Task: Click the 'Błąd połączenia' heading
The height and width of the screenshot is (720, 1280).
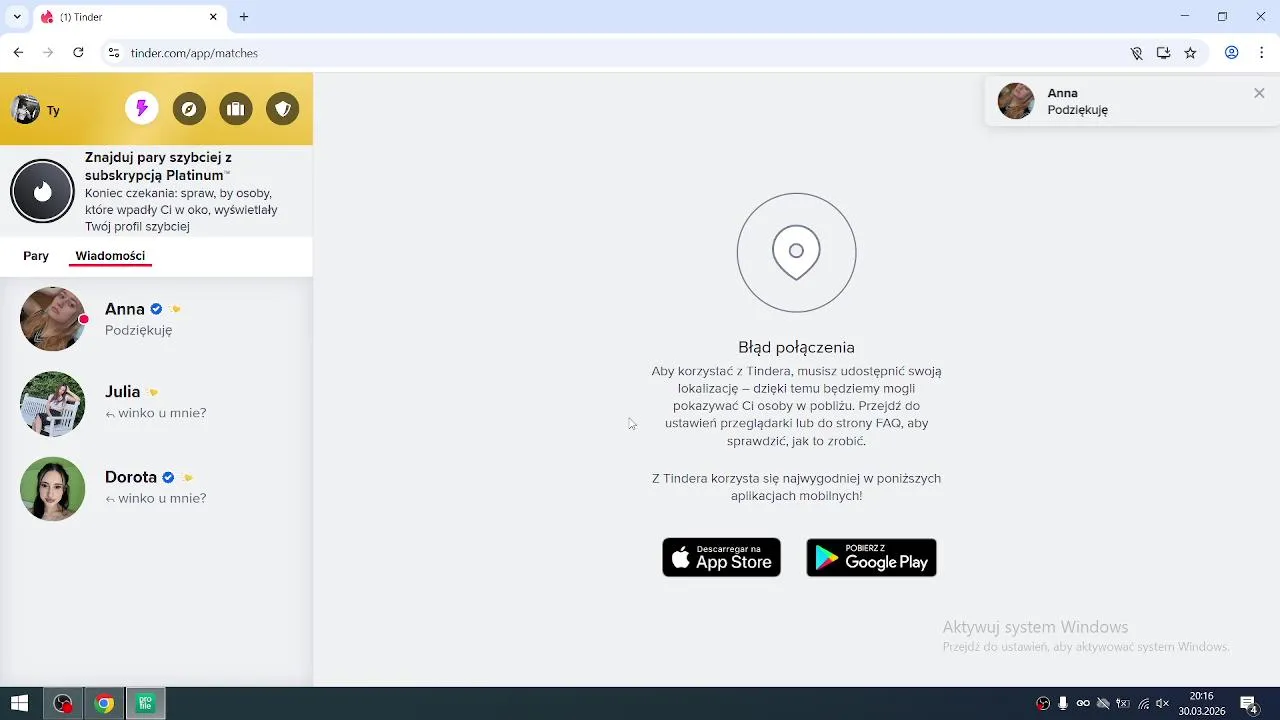Action: pyautogui.click(x=796, y=347)
